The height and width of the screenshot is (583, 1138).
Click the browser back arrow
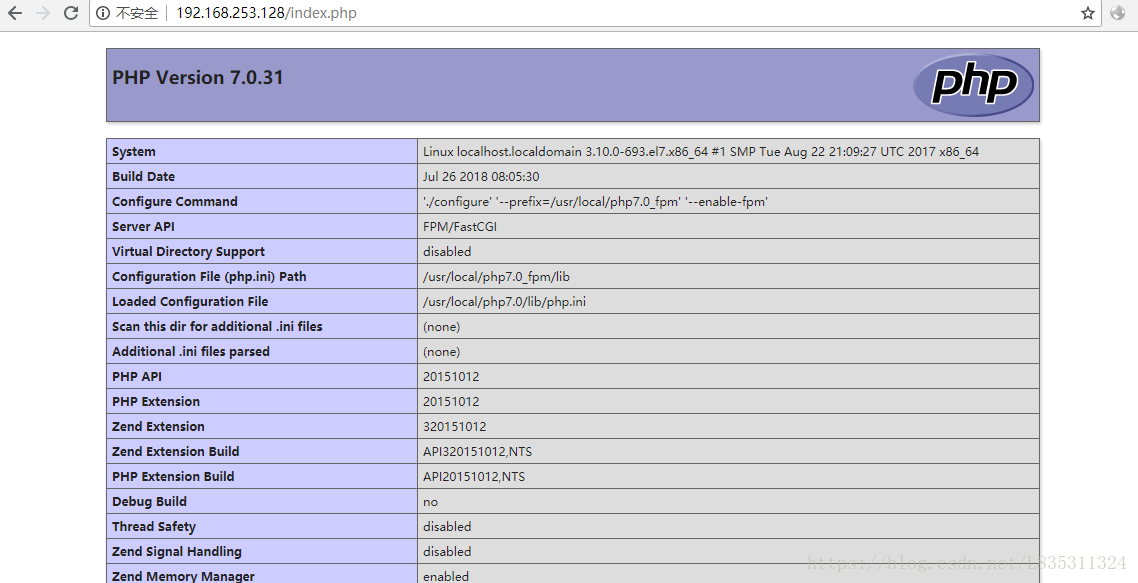coord(15,13)
